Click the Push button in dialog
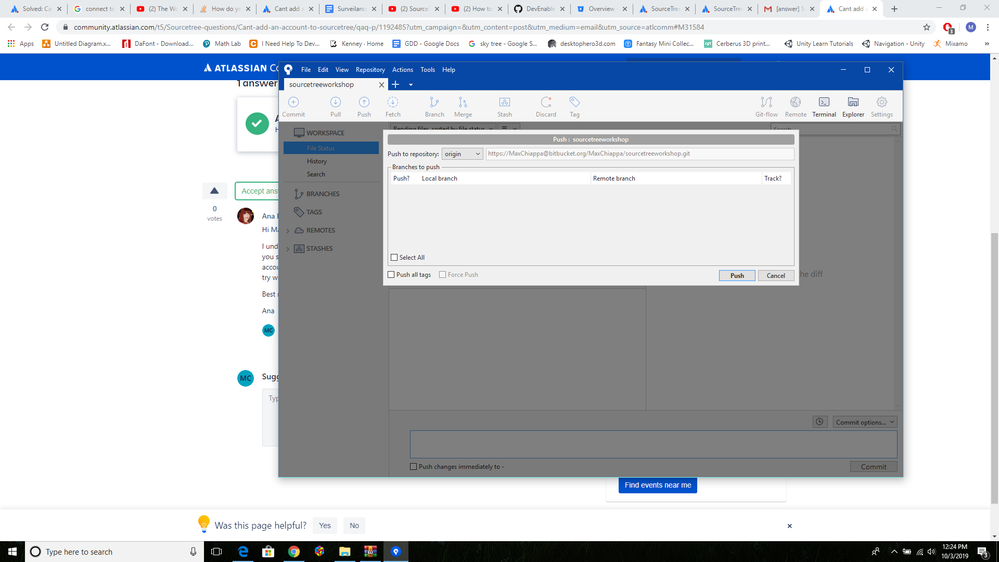The height and width of the screenshot is (562, 999). click(x=737, y=275)
